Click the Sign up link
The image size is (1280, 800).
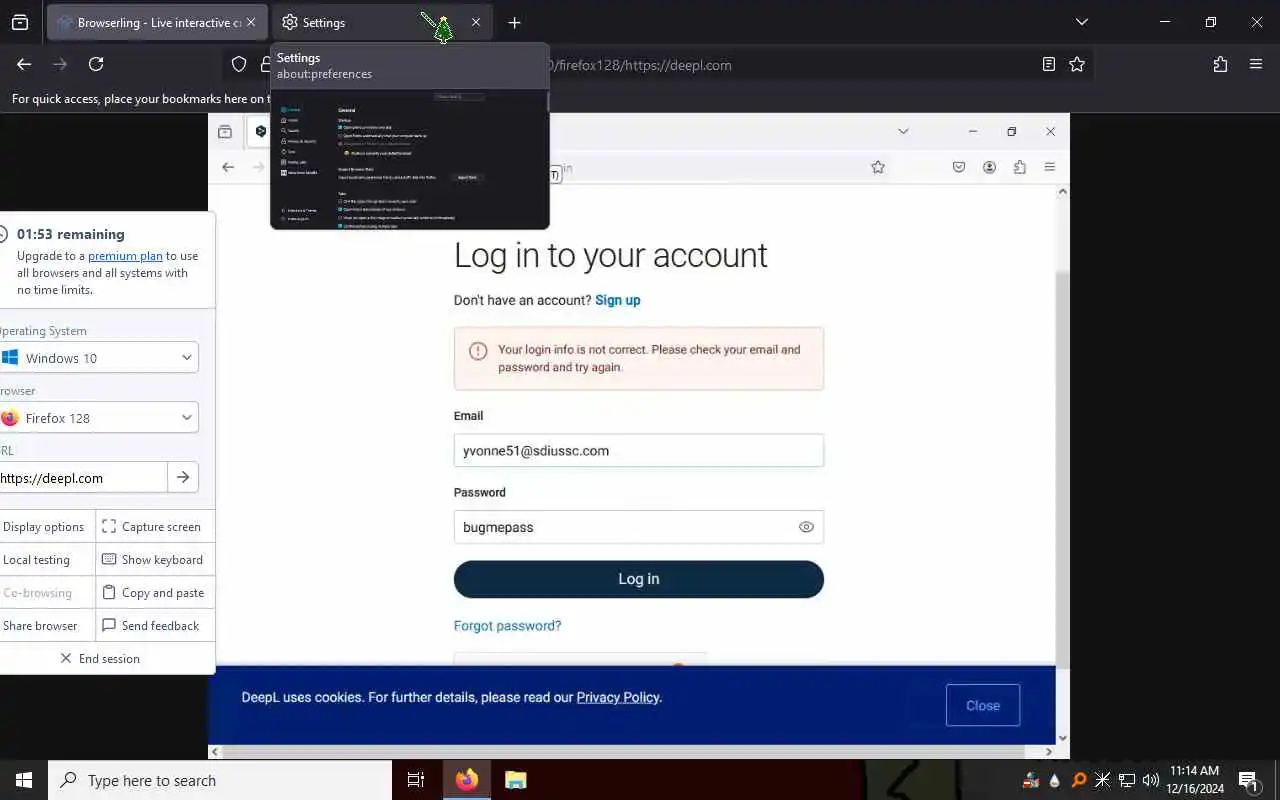point(618,300)
